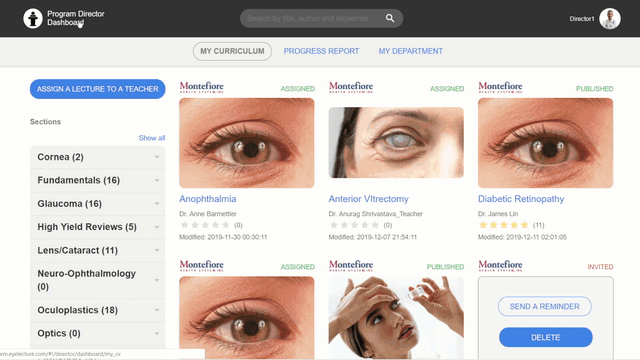
Task: Expand the Cornea (2) section
Action: click(x=98, y=157)
